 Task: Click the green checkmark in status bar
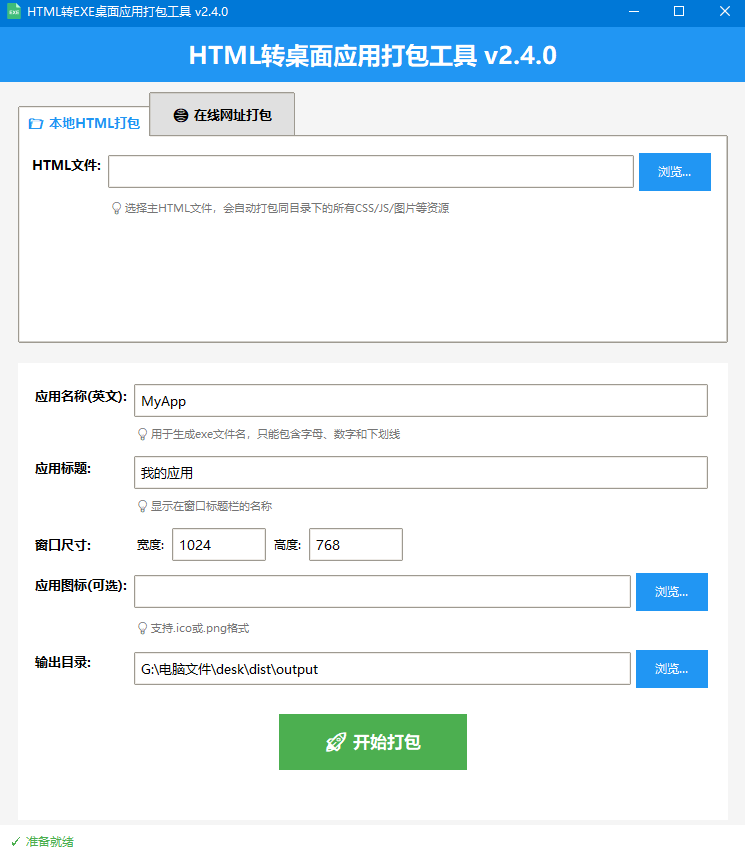point(15,841)
